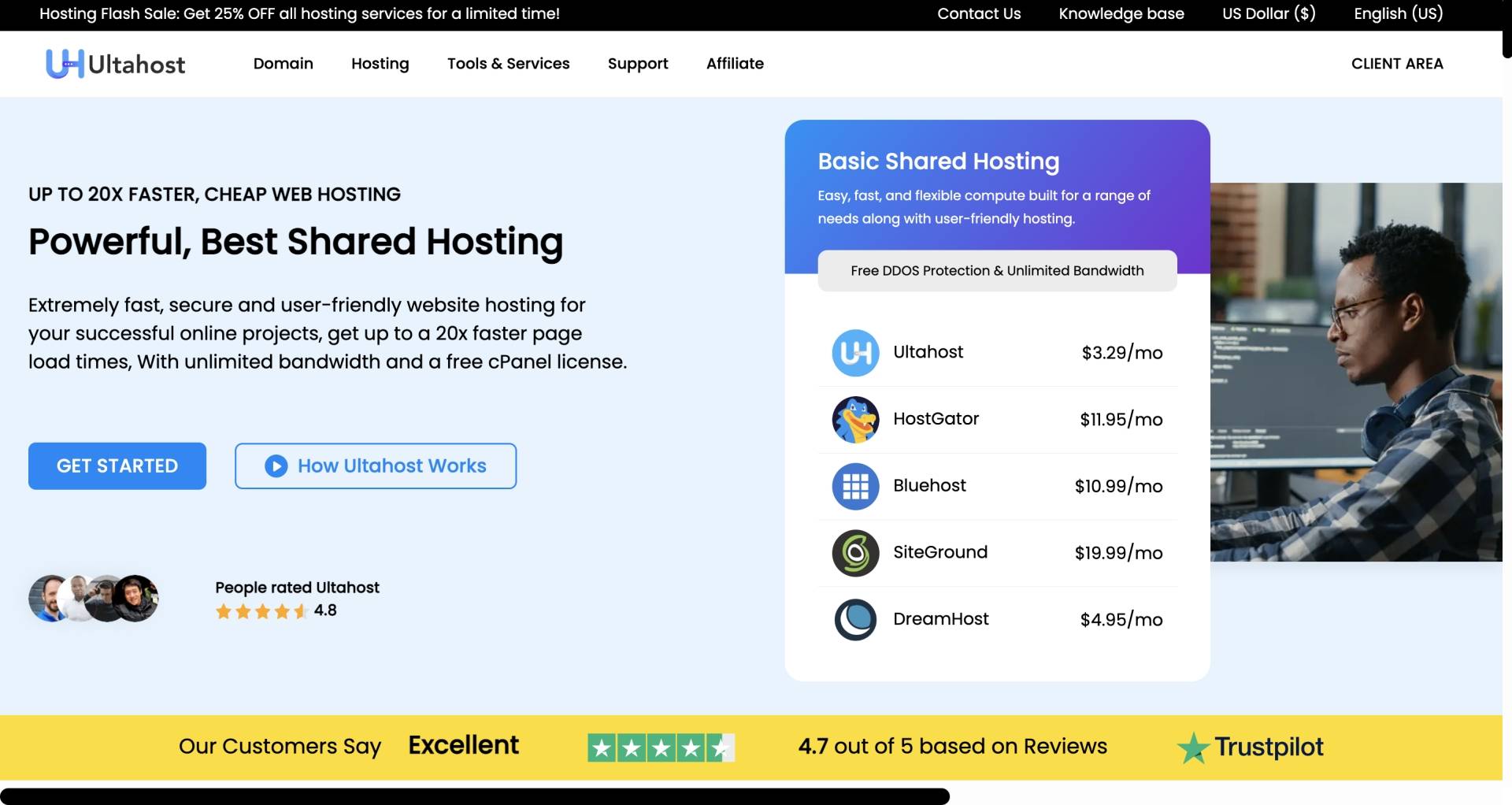This screenshot has width=1512, height=805.
Task: Click the Trustpilot green star rating boxes
Action: click(661, 747)
